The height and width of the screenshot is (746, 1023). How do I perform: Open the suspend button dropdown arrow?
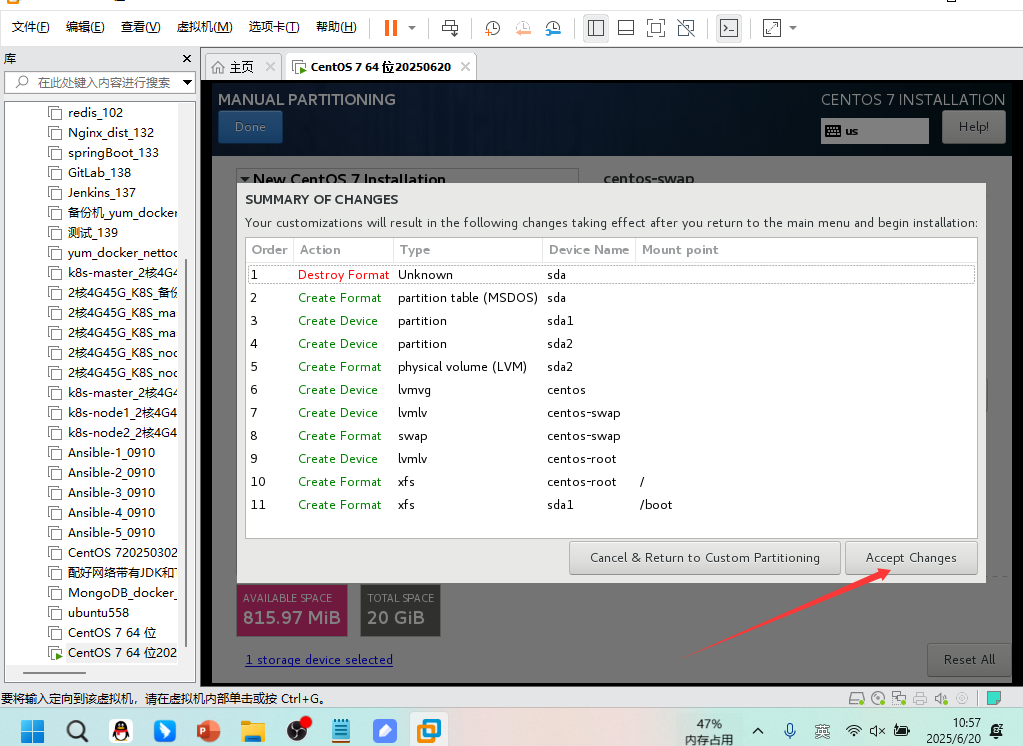(412, 28)
